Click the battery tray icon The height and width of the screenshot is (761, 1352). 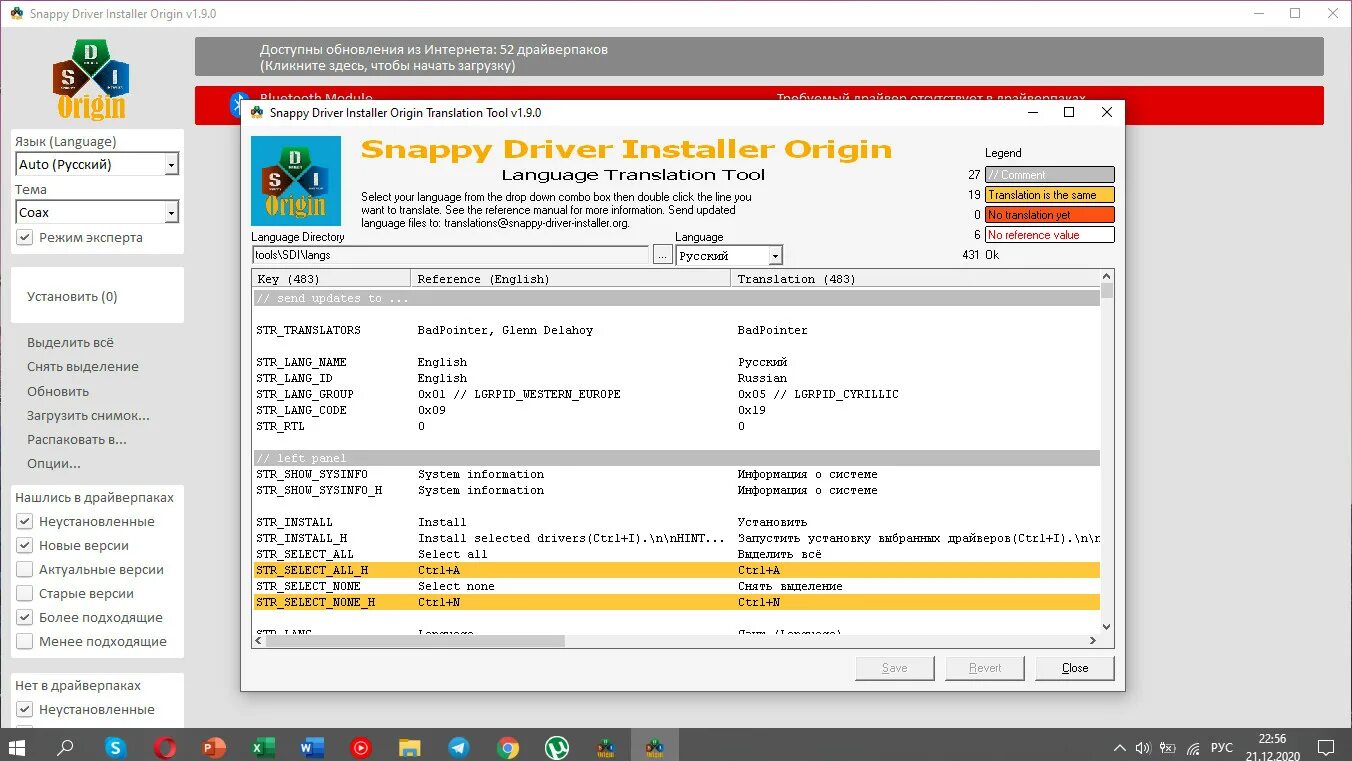click(1168, 748)
